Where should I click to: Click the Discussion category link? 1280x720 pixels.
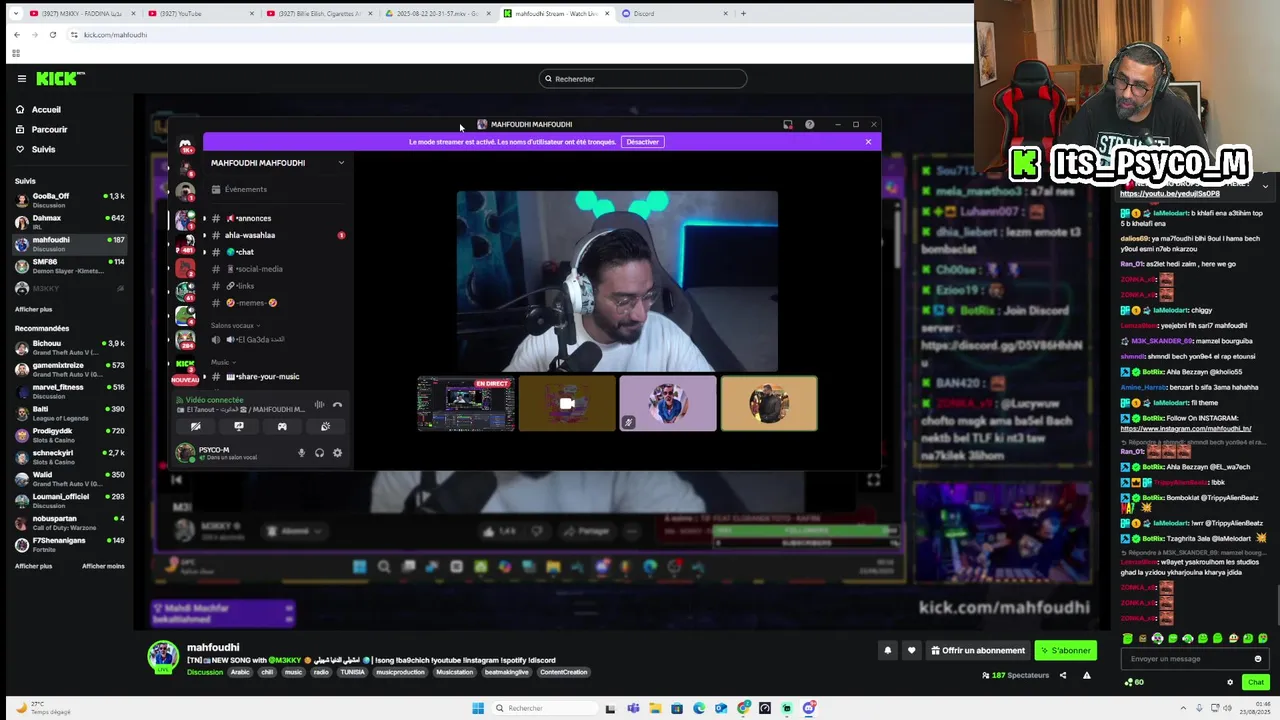click(205, 672)
